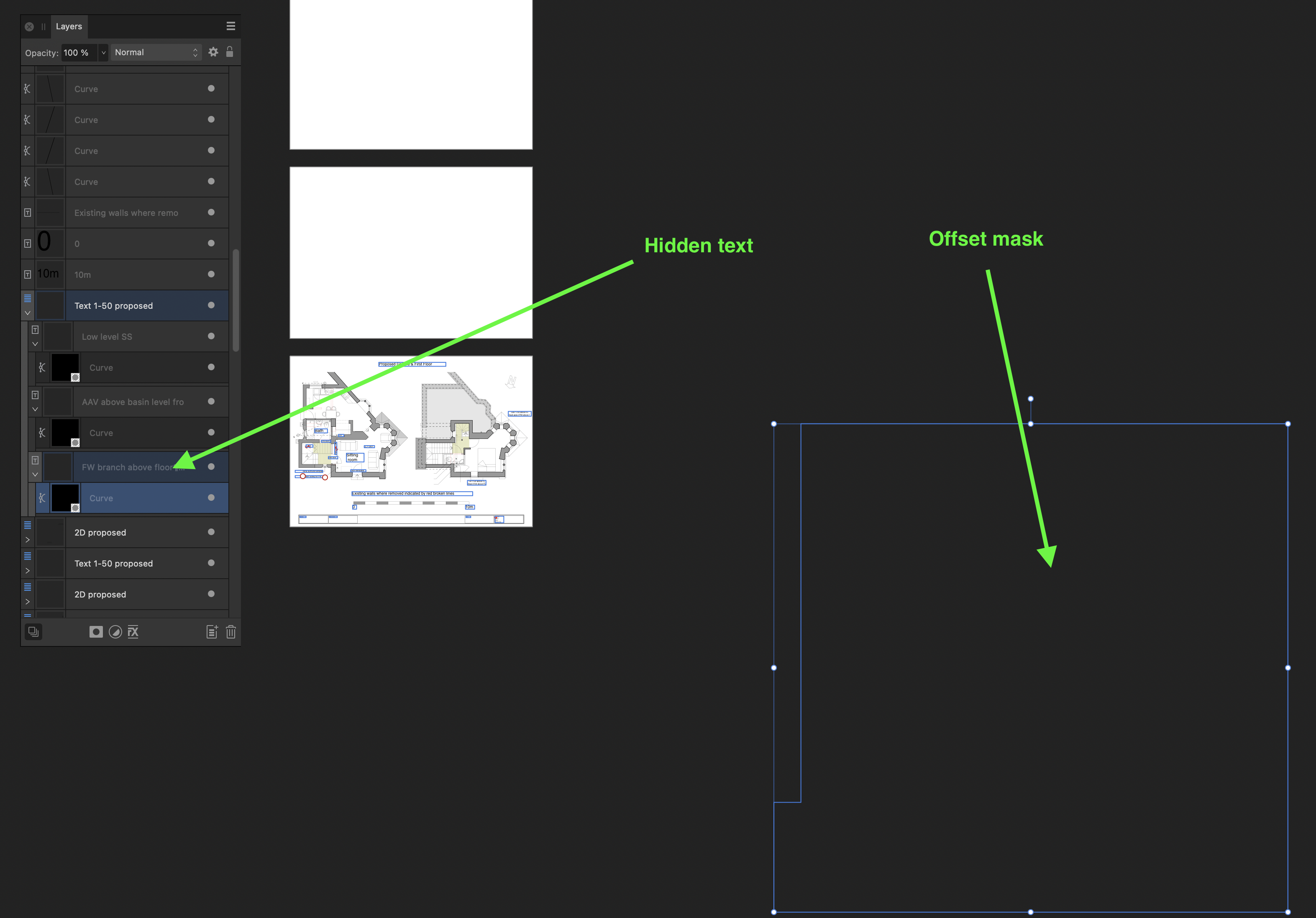Click layer stack icon of selected Text 1-50 proposed
Screen dimensions: 1316x918
28,298
